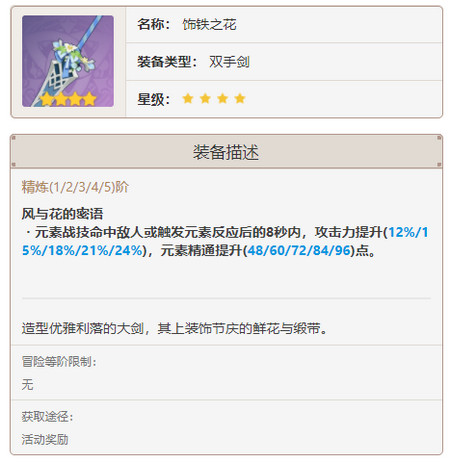Click the 星级 label
Screen dimensions: 450x463
pyautogui.click(x=154, y=99)
